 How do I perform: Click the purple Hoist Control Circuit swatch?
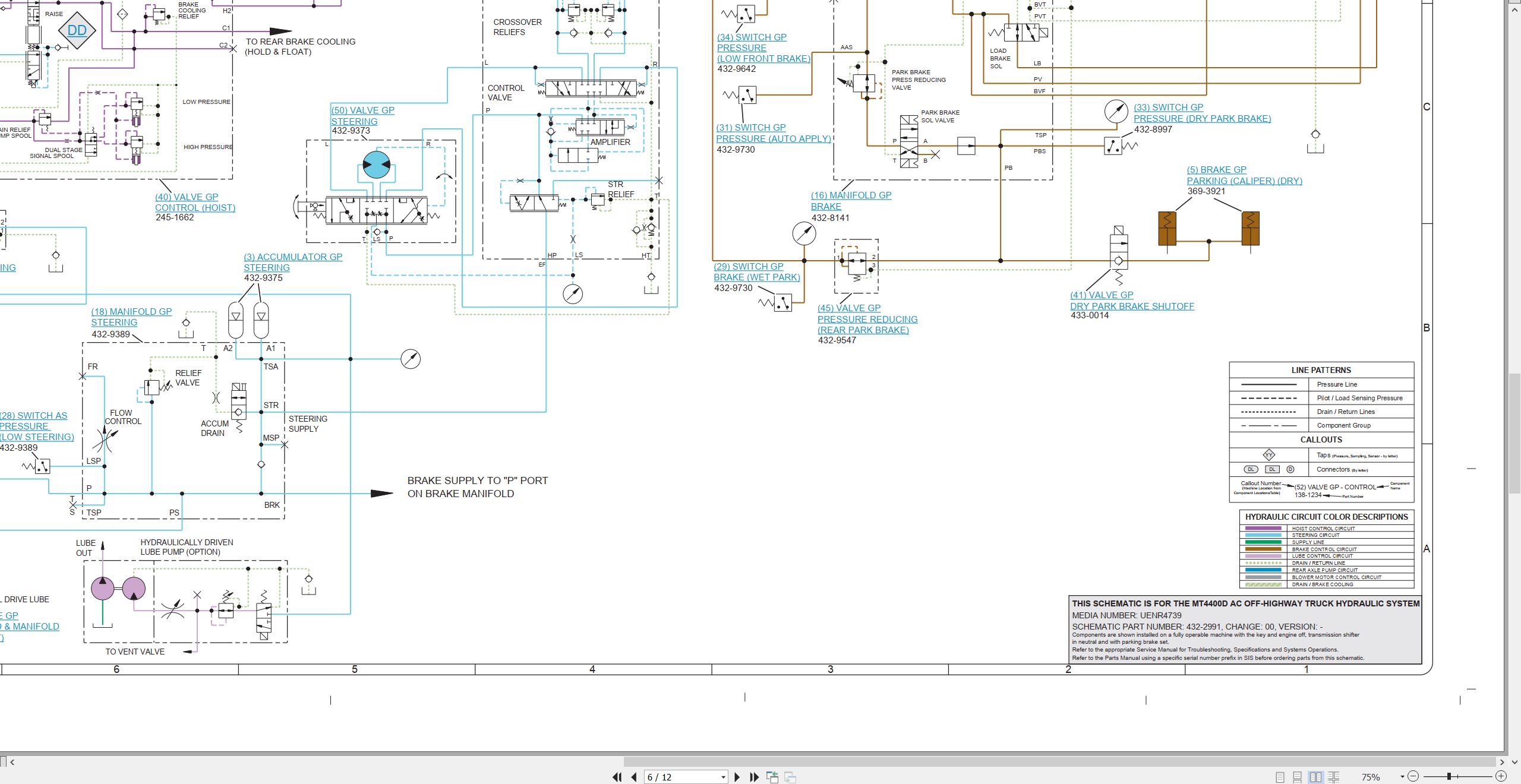1263,528
